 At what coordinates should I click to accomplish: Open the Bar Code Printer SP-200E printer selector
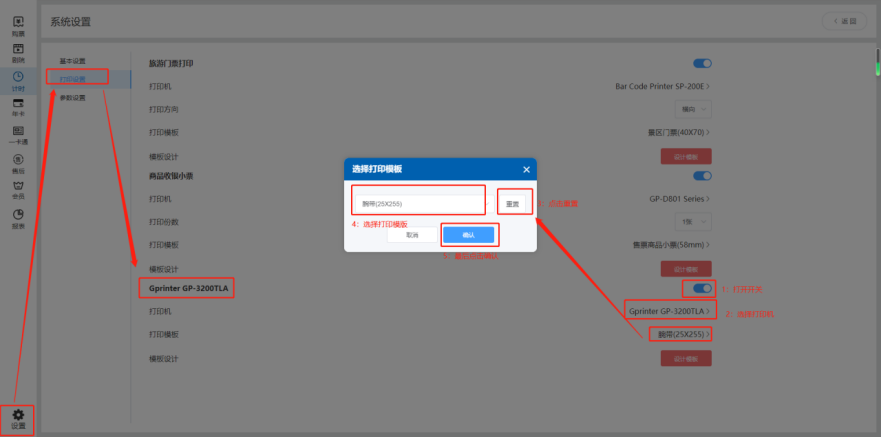click(x=663, y=86)
